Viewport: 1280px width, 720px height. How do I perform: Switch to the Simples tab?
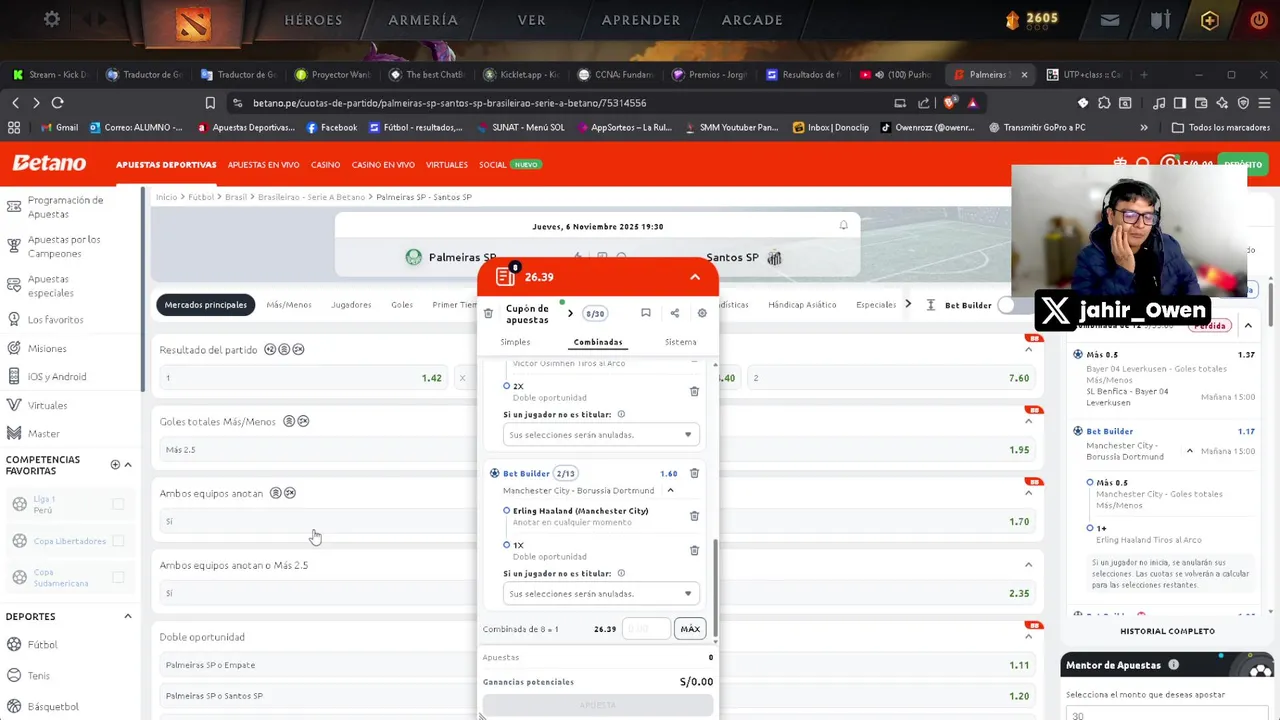coord(515,342)
